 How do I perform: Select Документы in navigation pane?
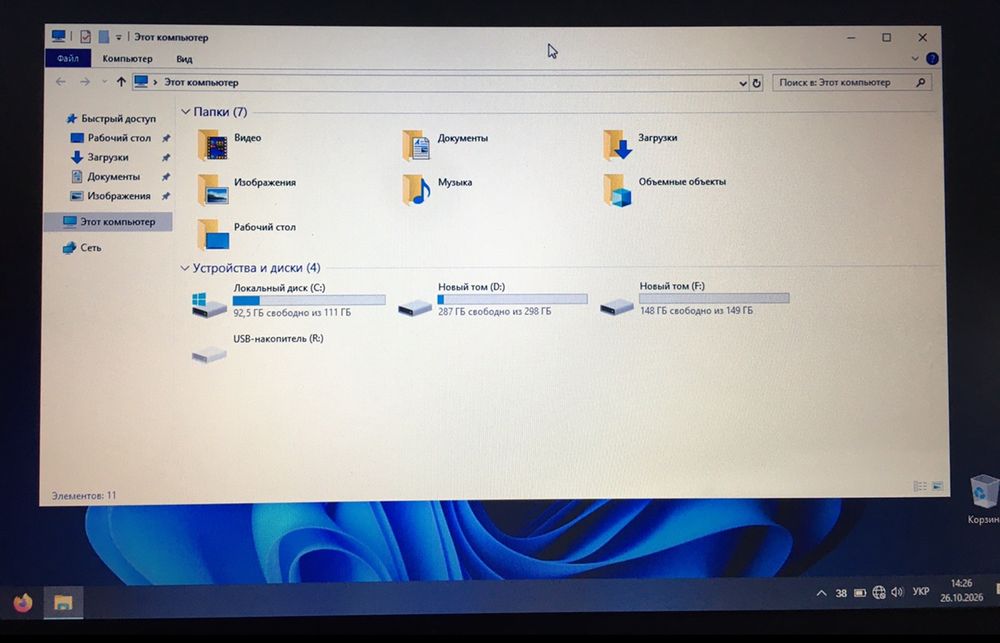(x=105, y=177)
